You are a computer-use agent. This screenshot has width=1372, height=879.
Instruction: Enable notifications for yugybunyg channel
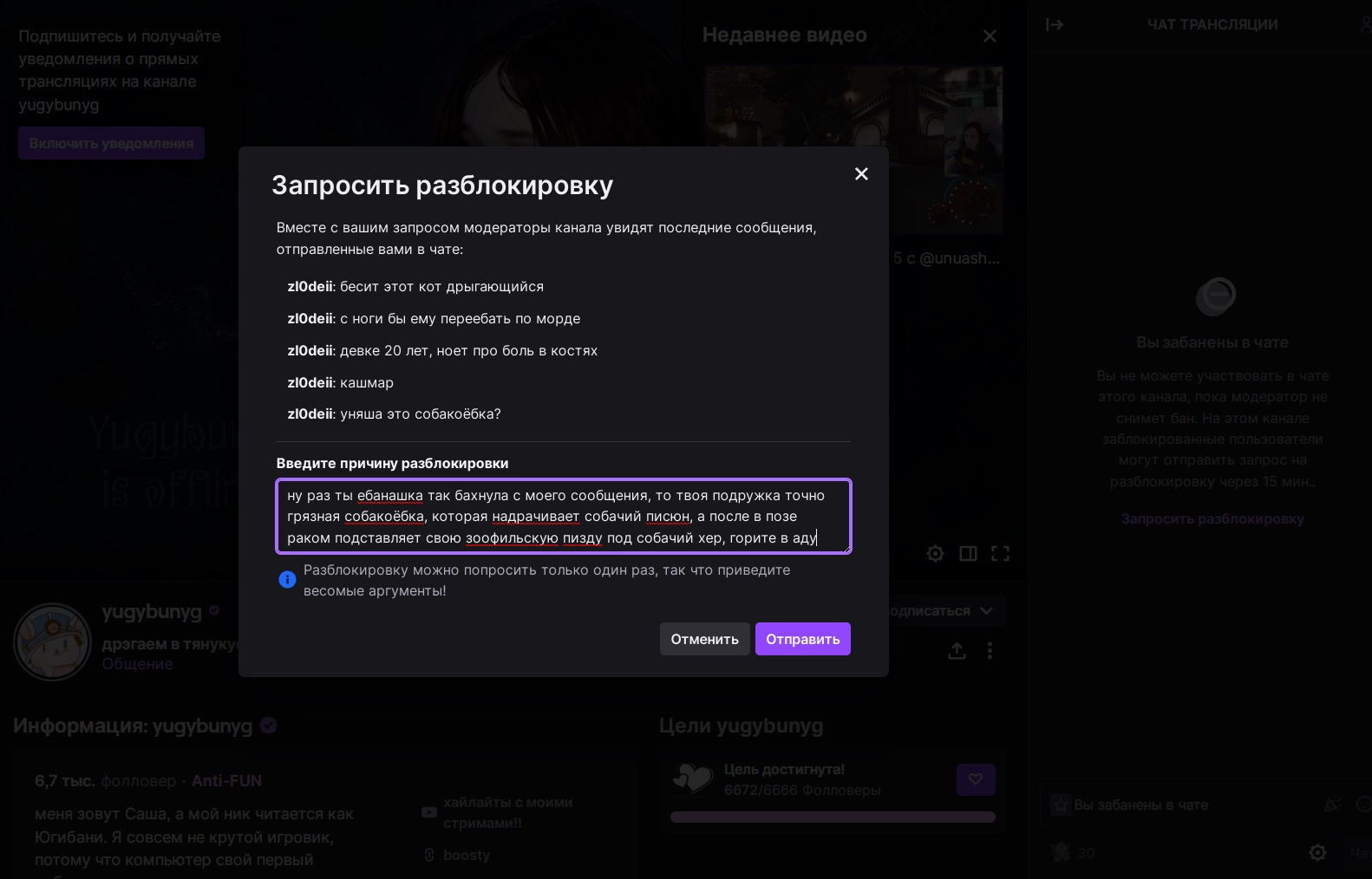(111, 143)
